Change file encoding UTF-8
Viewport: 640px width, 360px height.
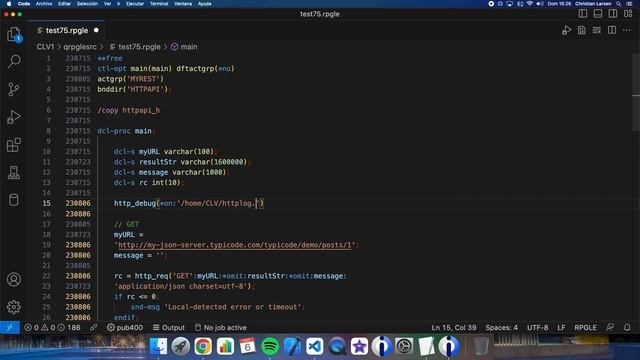pos(538,327)
